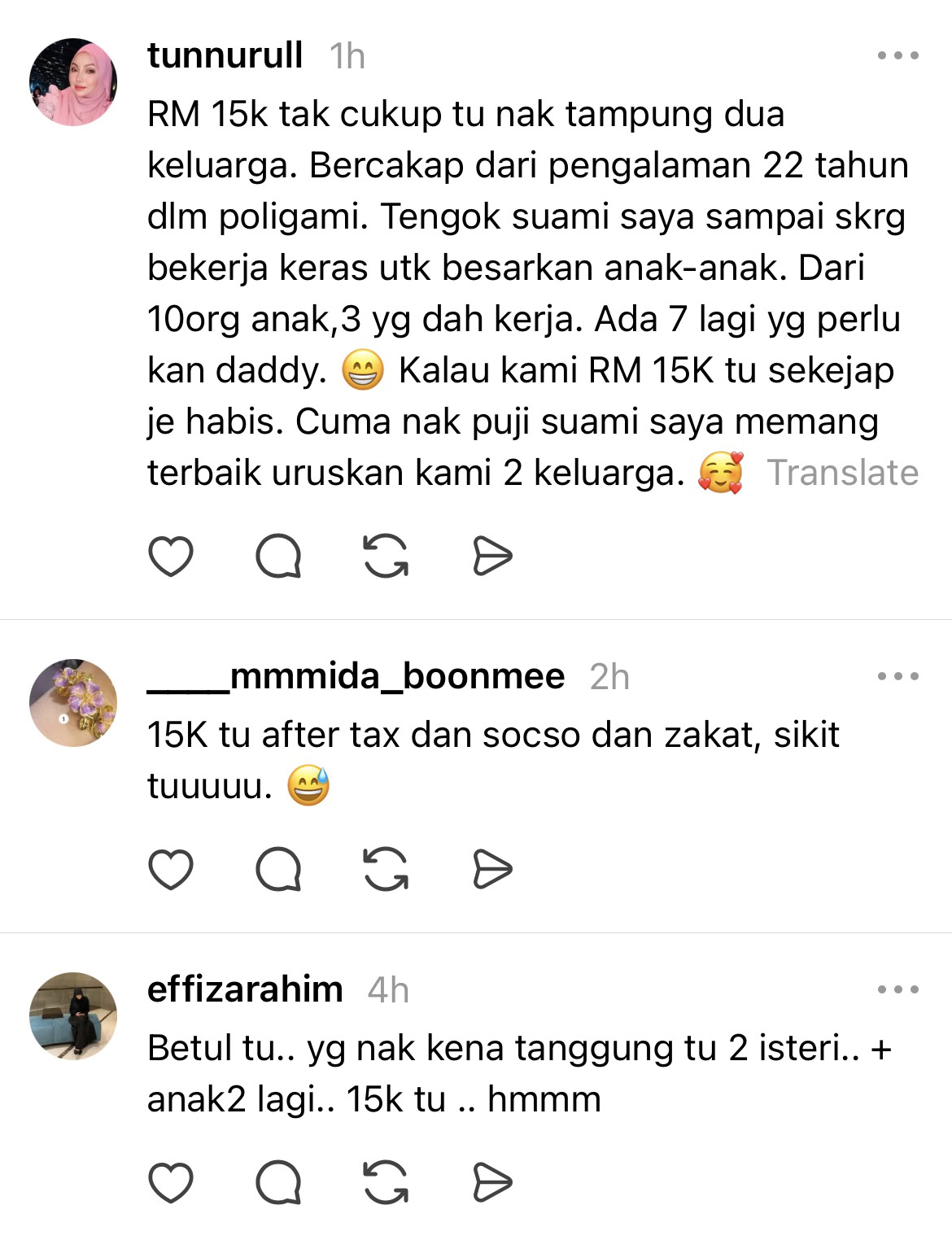Open tunnurull username profile link

(x=225, y=55)
